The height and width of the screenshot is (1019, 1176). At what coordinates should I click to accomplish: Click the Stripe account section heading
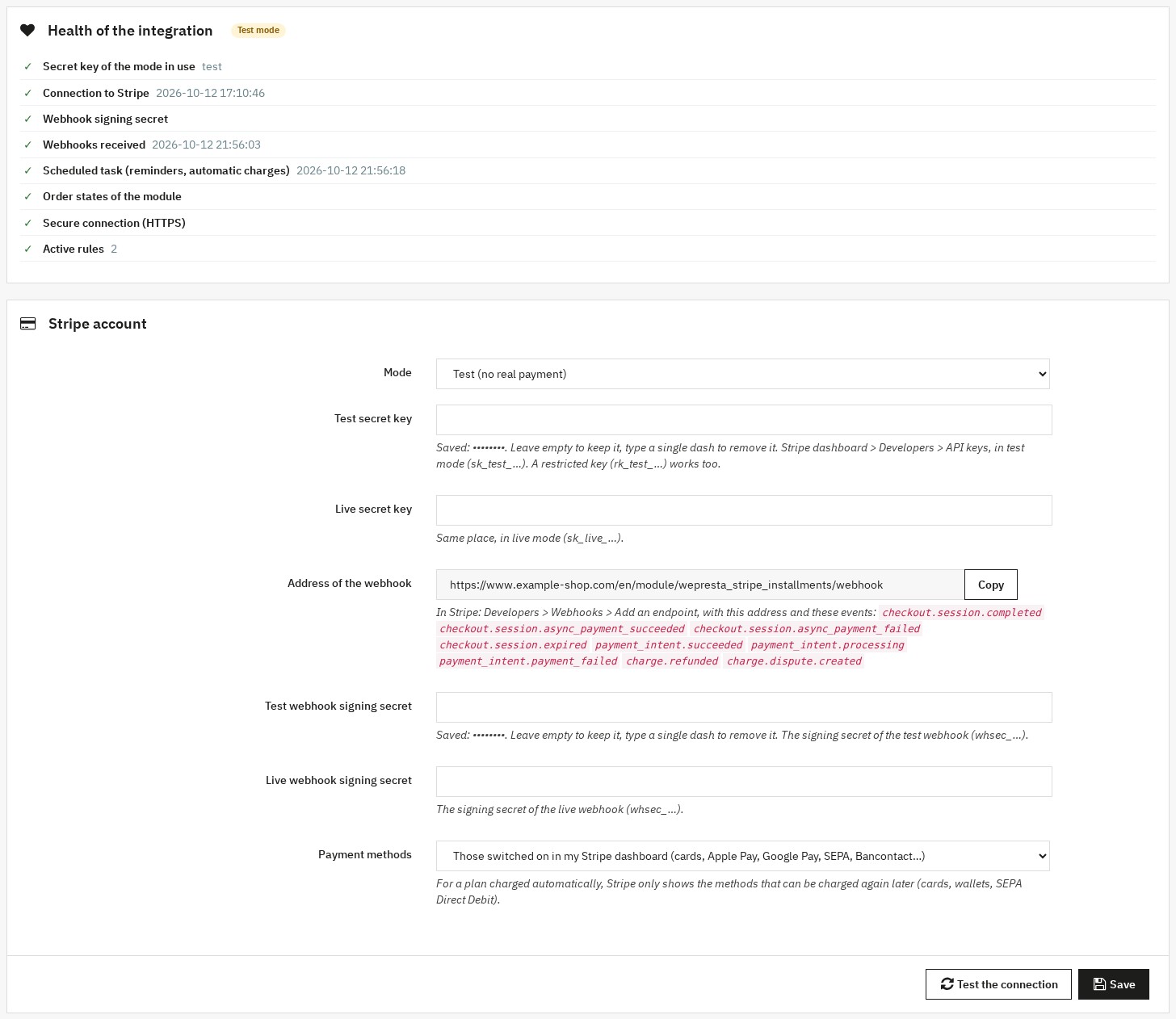[x=98, y=324]
